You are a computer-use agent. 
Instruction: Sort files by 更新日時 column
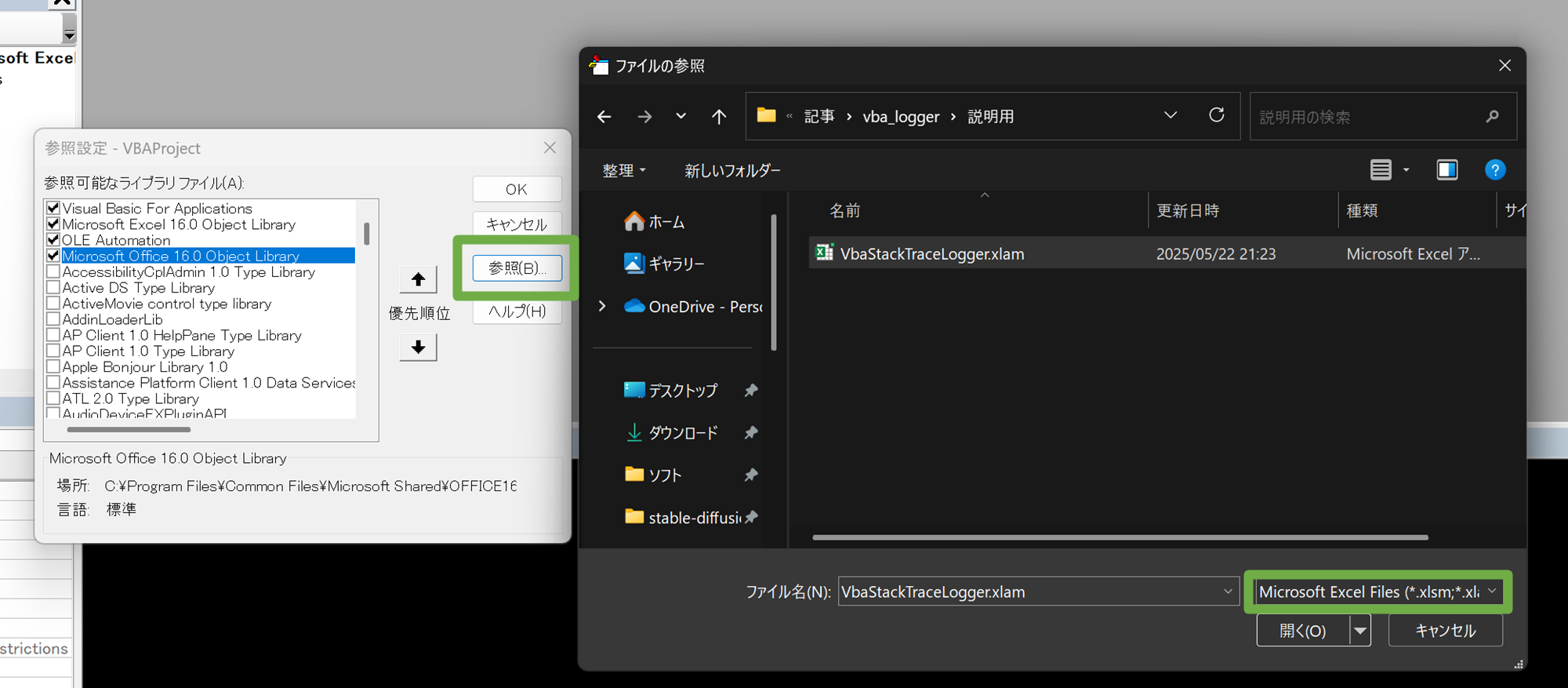tap(1188, 210)
